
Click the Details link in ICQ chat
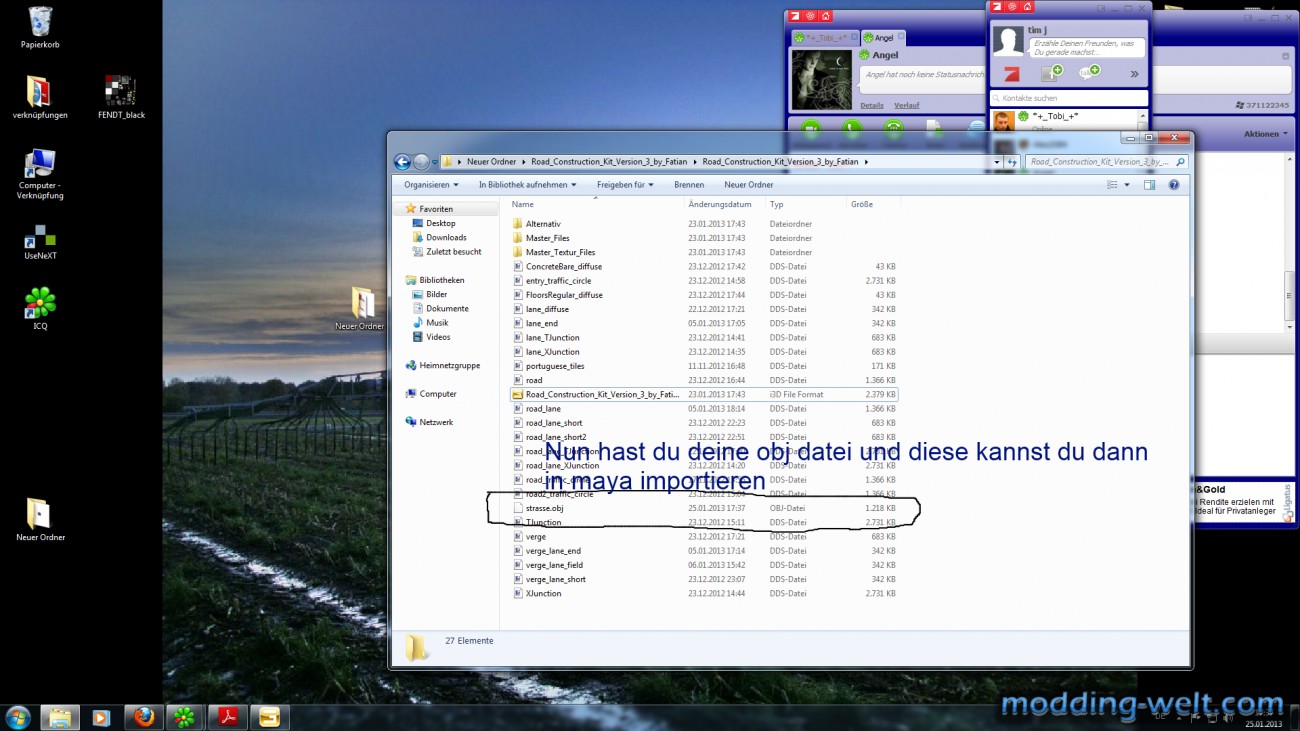click(872, 105)
